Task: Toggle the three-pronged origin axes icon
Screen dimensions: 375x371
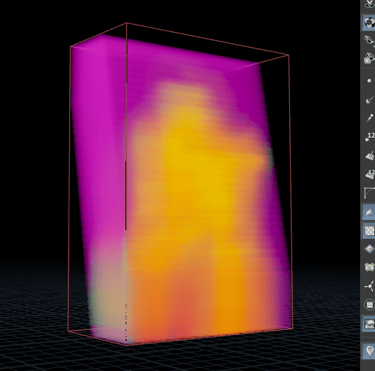Action: coord(369,286)
